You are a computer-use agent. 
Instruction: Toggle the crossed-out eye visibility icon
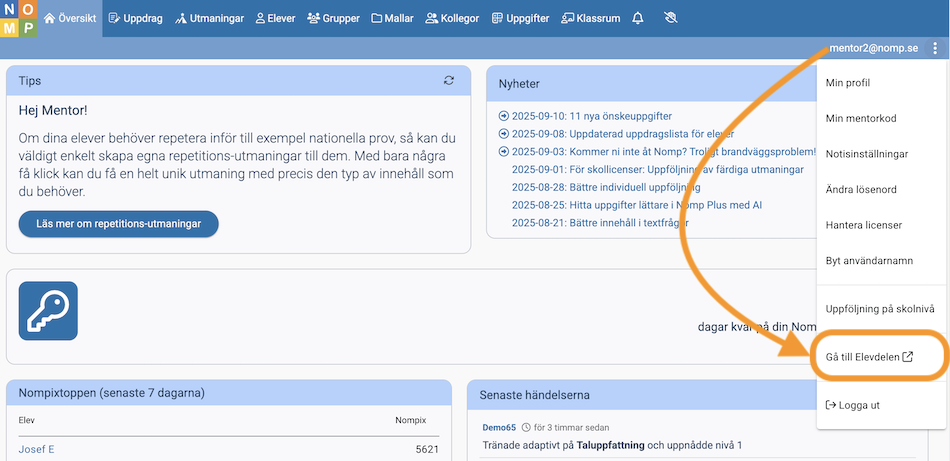click(670, 18)
